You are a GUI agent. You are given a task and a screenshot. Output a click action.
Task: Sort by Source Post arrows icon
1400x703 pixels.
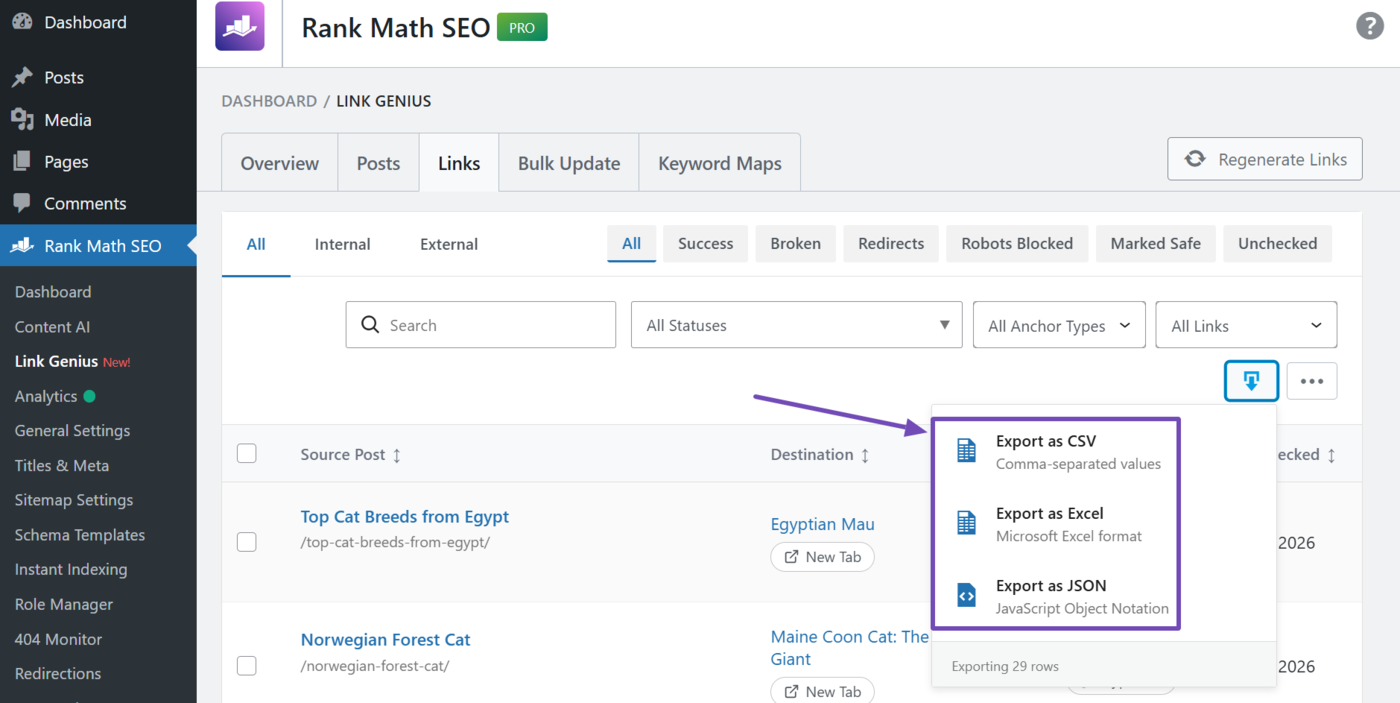(397, 455)
